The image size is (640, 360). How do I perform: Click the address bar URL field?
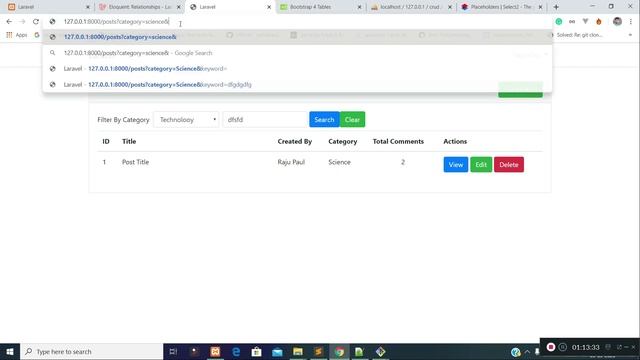pyautogui.click(x=297, y=22)
